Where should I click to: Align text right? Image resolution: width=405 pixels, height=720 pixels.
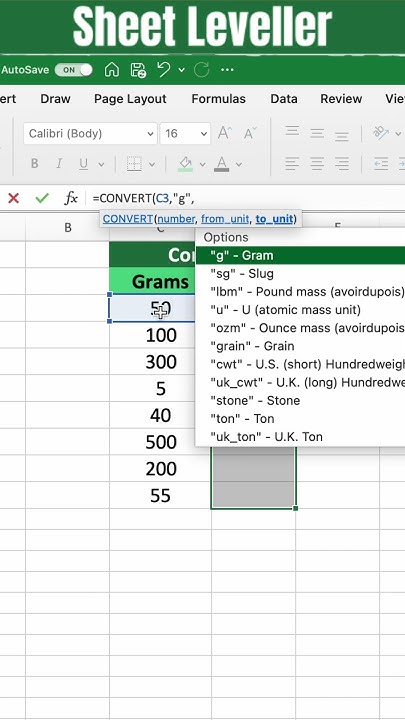point(341,163)
